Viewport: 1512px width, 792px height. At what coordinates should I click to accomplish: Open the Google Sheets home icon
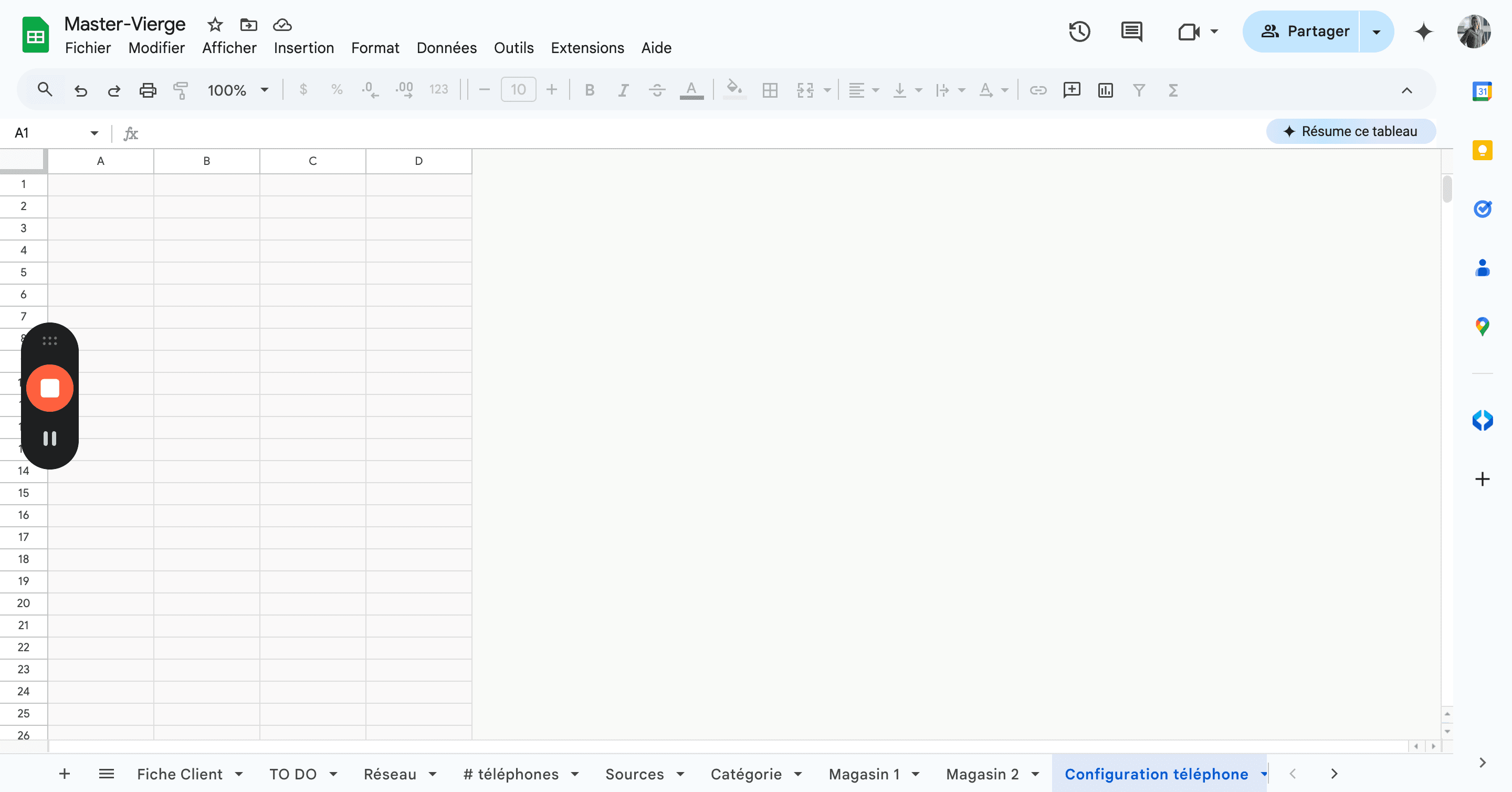[35, 35]
